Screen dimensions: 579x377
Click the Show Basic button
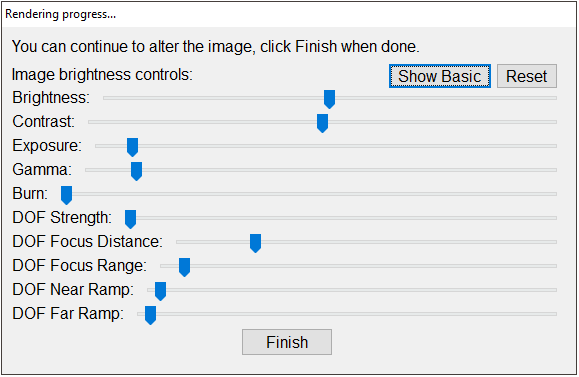point(439,76)
